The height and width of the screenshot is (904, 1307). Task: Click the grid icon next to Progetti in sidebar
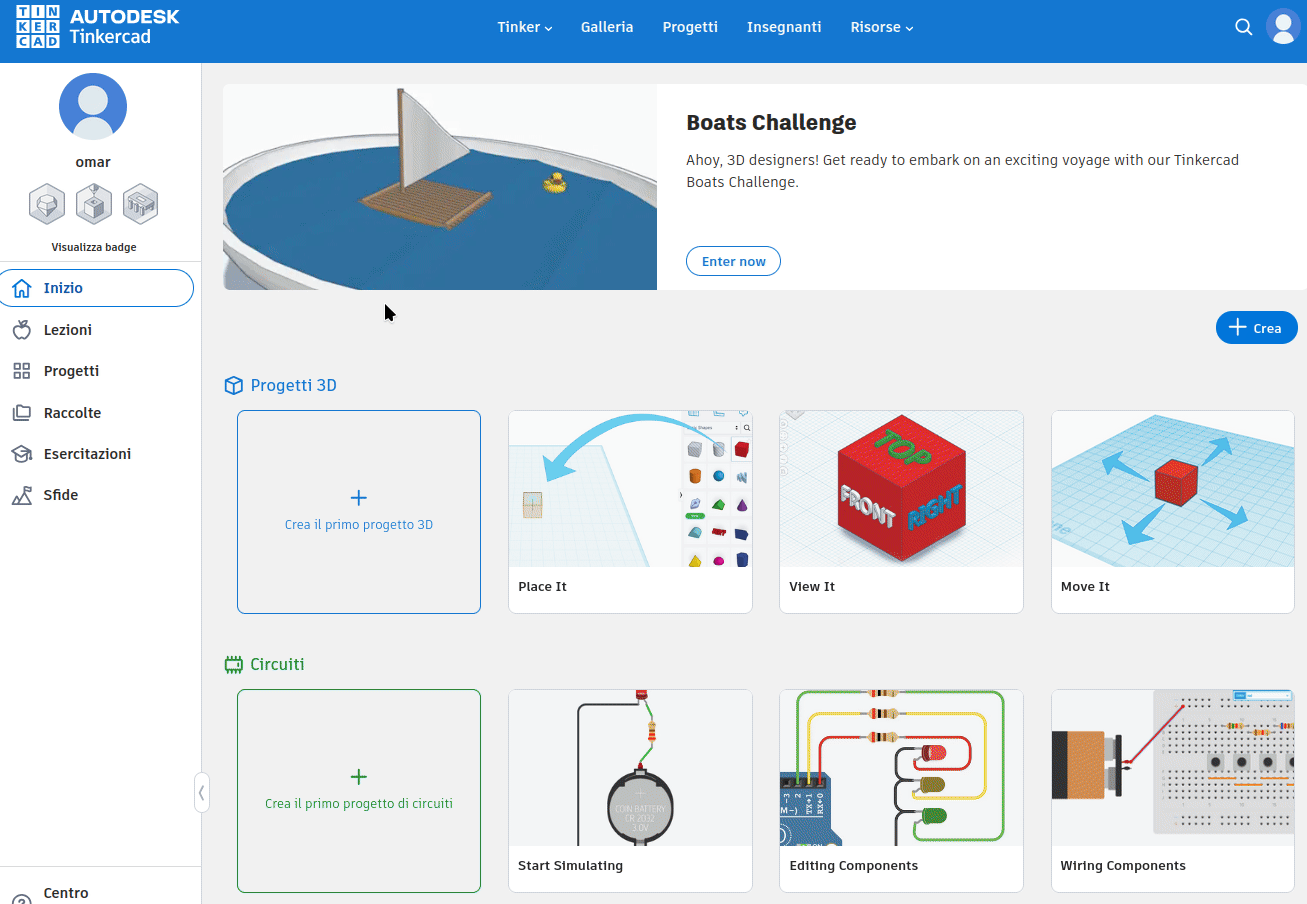22,371
